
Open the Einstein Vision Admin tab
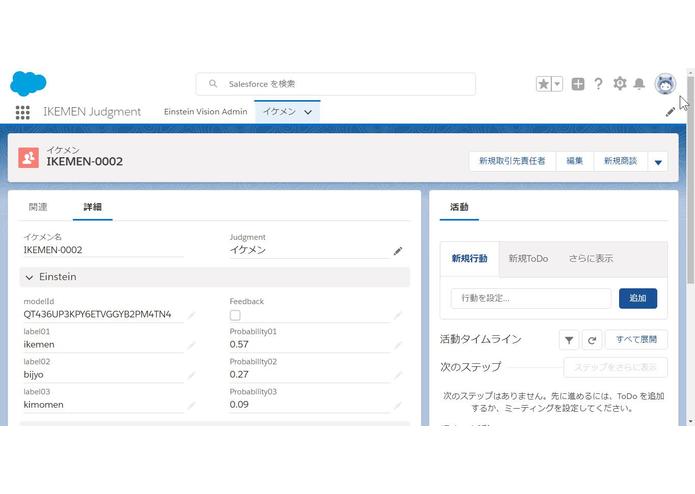pyautogui.click(x=206, y=112)
